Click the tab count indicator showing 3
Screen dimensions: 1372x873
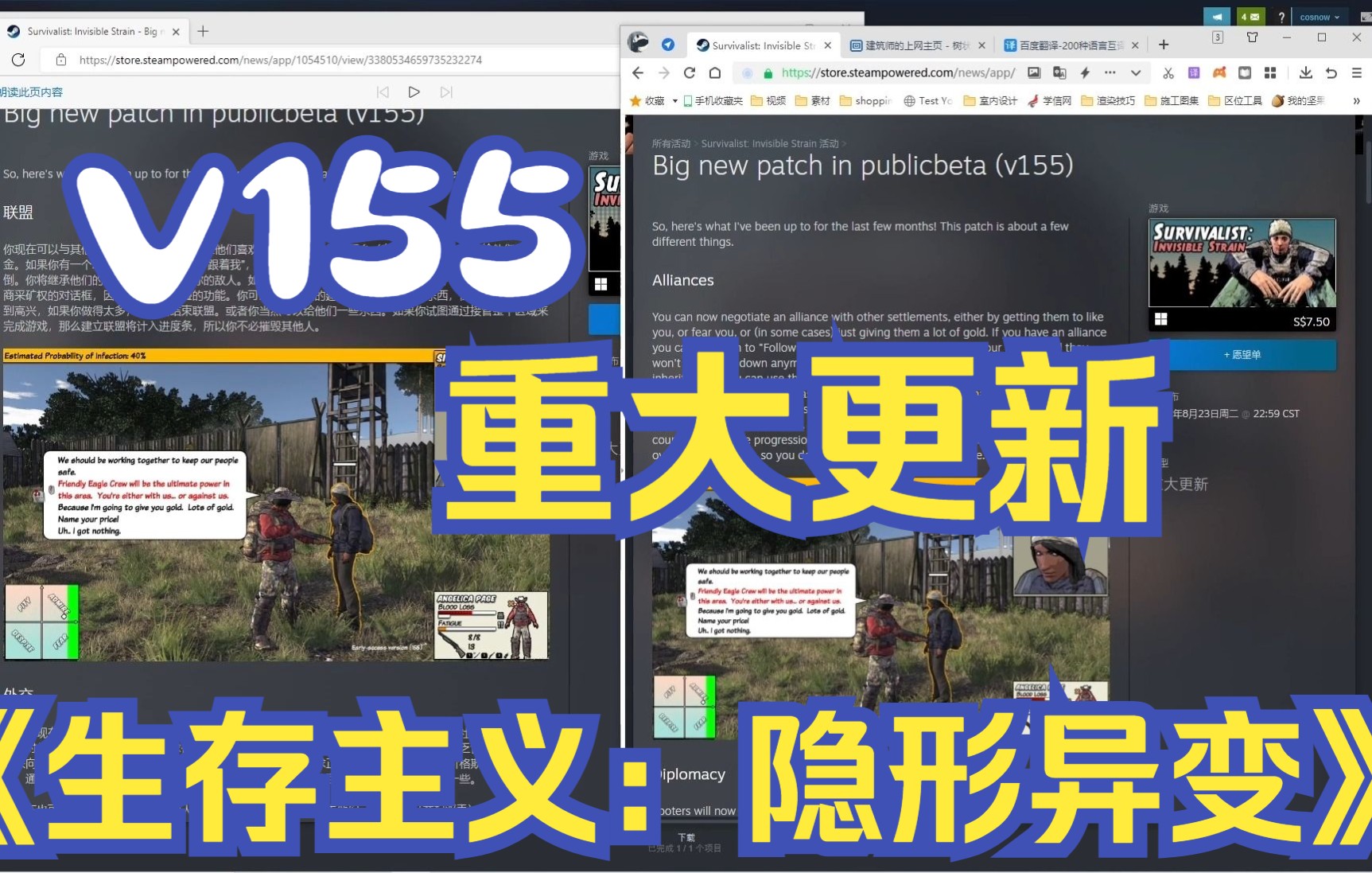(x=1218, y=37)
